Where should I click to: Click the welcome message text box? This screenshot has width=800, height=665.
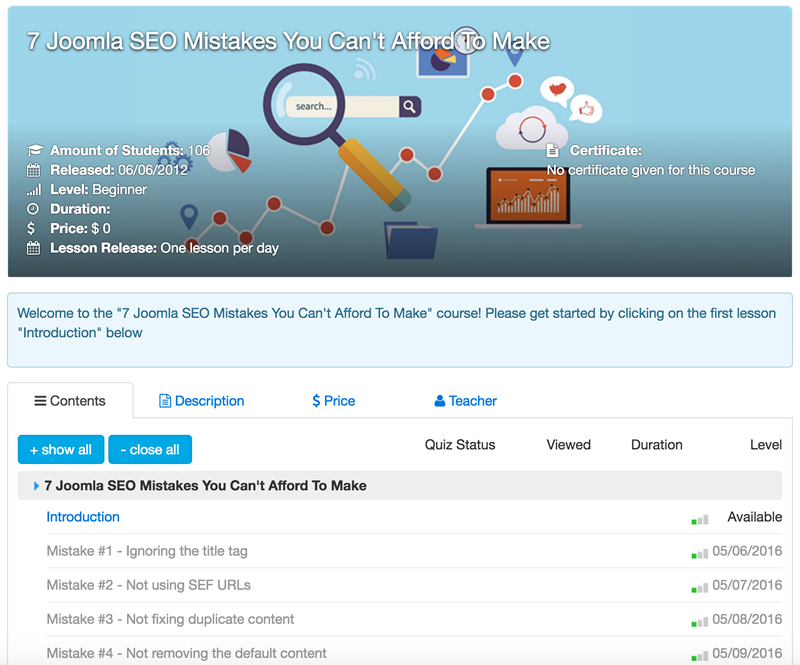tap(400, 330)
